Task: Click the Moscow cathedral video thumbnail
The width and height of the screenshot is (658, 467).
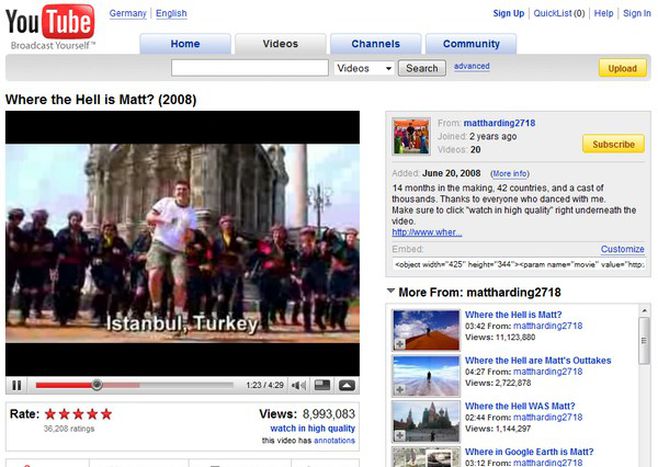Action: click(x=426, y=422)
